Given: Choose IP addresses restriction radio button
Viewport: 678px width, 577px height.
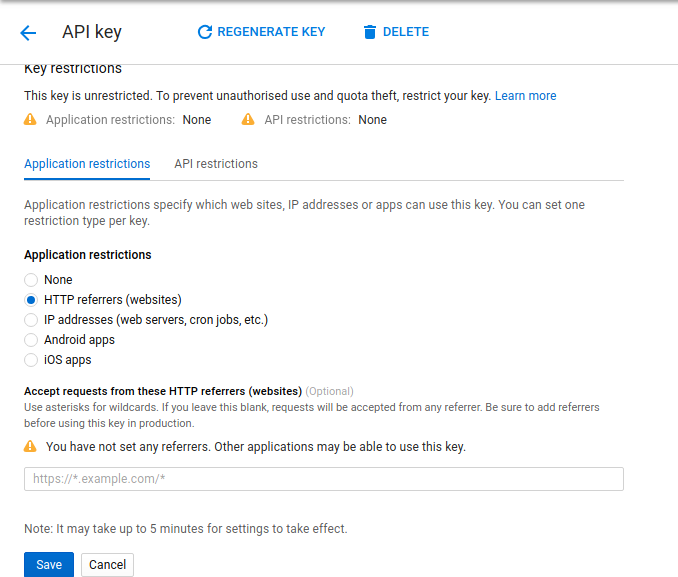Looking at the screenshot, I should pyautogui.click(x=31, y=320).
